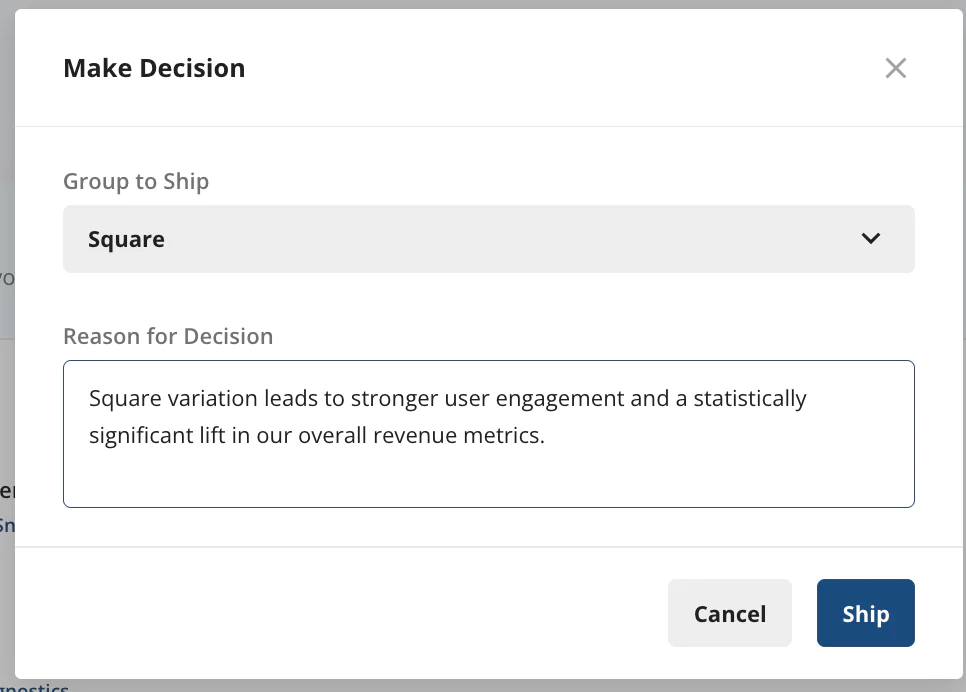Image resolution: width=966 pixels, height=692 pixels.
Task: Click empty space below the reason text
Action: click(x=488, y=478)
